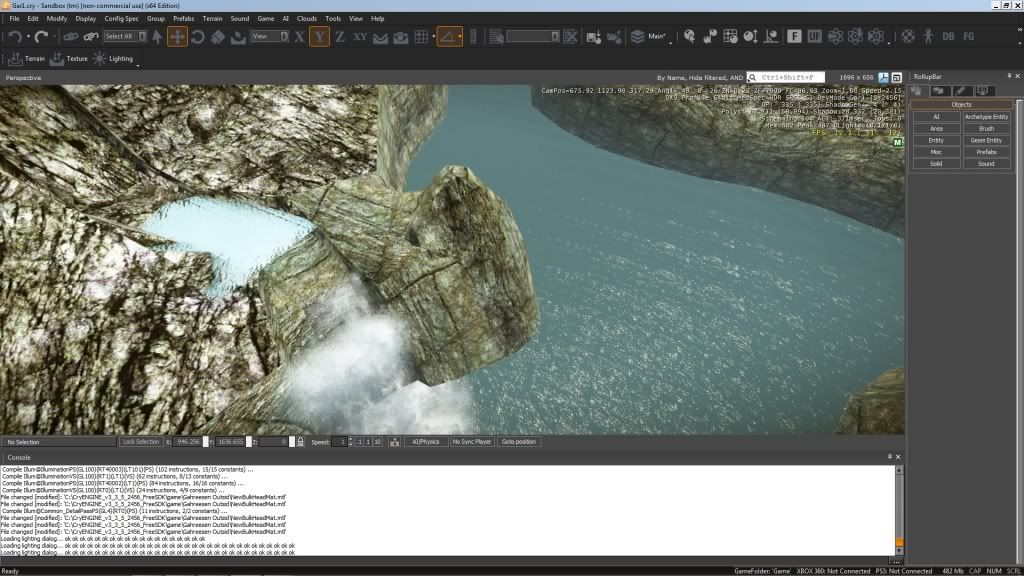Viewport: 1024px width, 576px height.
Task: Click the Lock Selection button
Action: point(141,442)
